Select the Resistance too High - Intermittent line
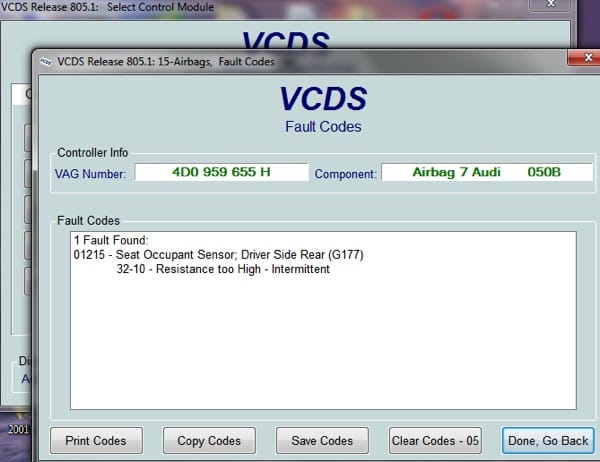 222,269
